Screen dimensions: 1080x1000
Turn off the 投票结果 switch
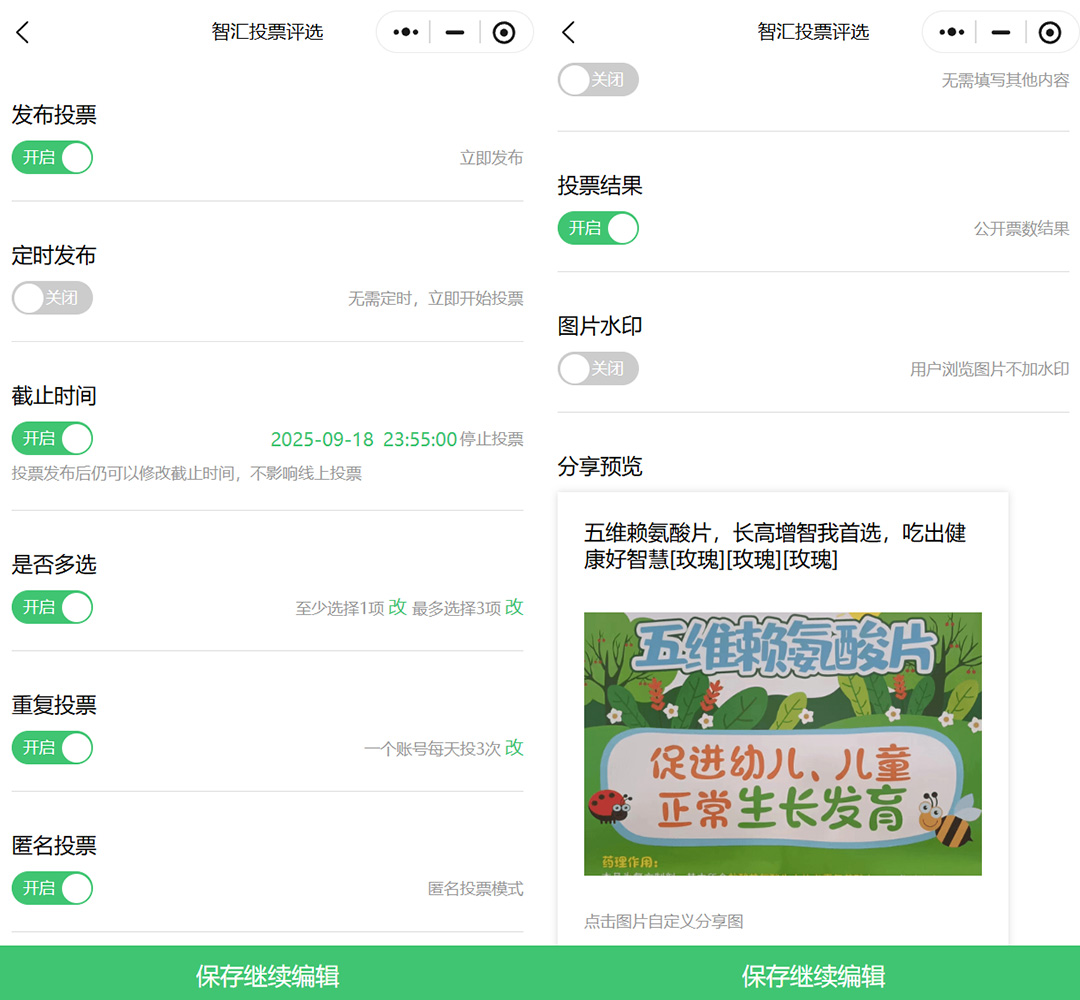click(x=598, y=228)
